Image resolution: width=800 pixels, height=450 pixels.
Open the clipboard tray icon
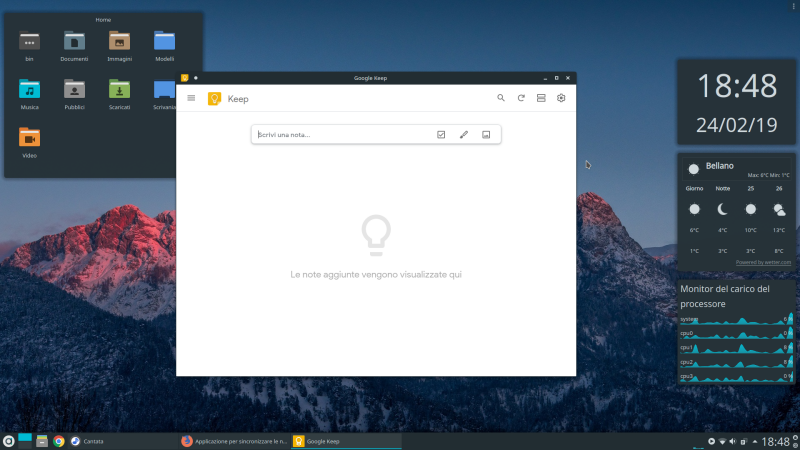pyautogui.click(x=743, y=441)
